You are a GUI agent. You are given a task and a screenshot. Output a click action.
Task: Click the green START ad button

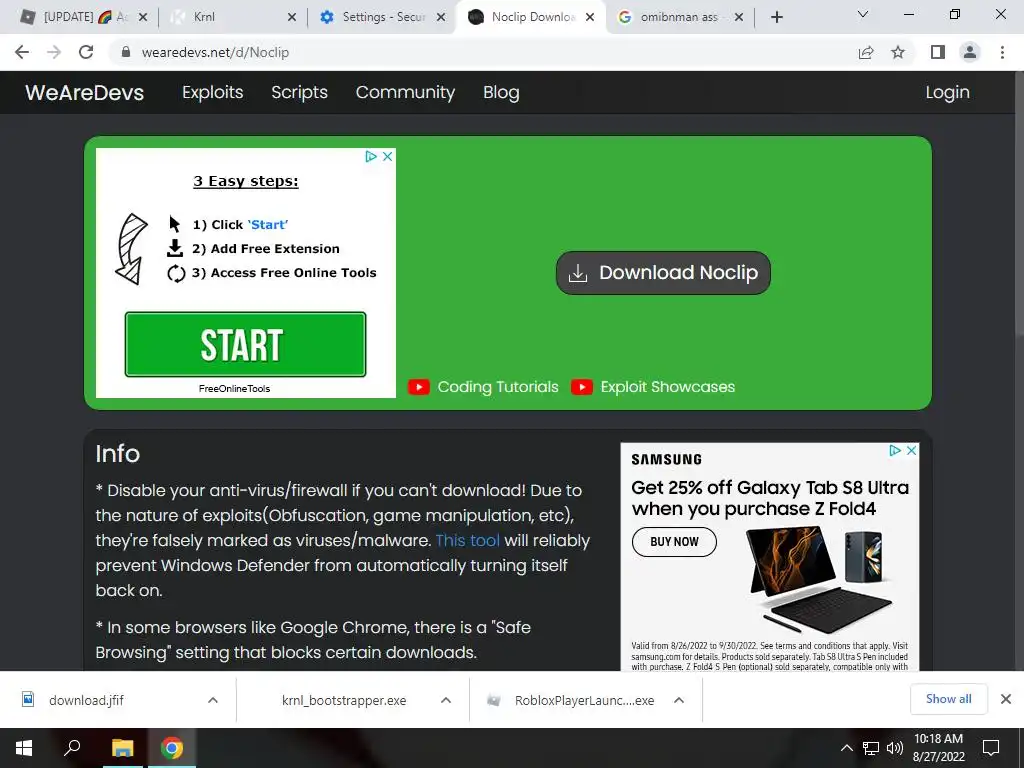point(245,344)
